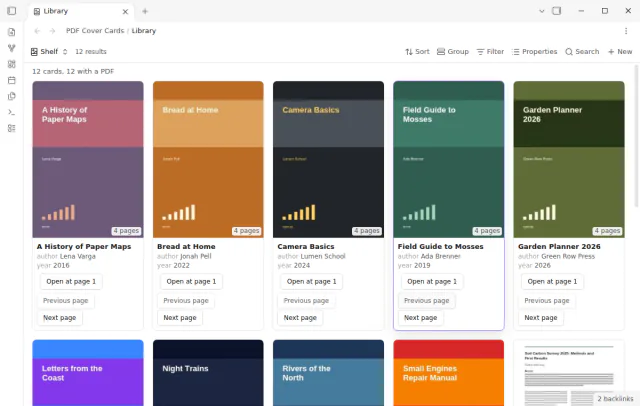
Task: Click the templates copy icon in ribbon
Action: (x=11, y=96)
